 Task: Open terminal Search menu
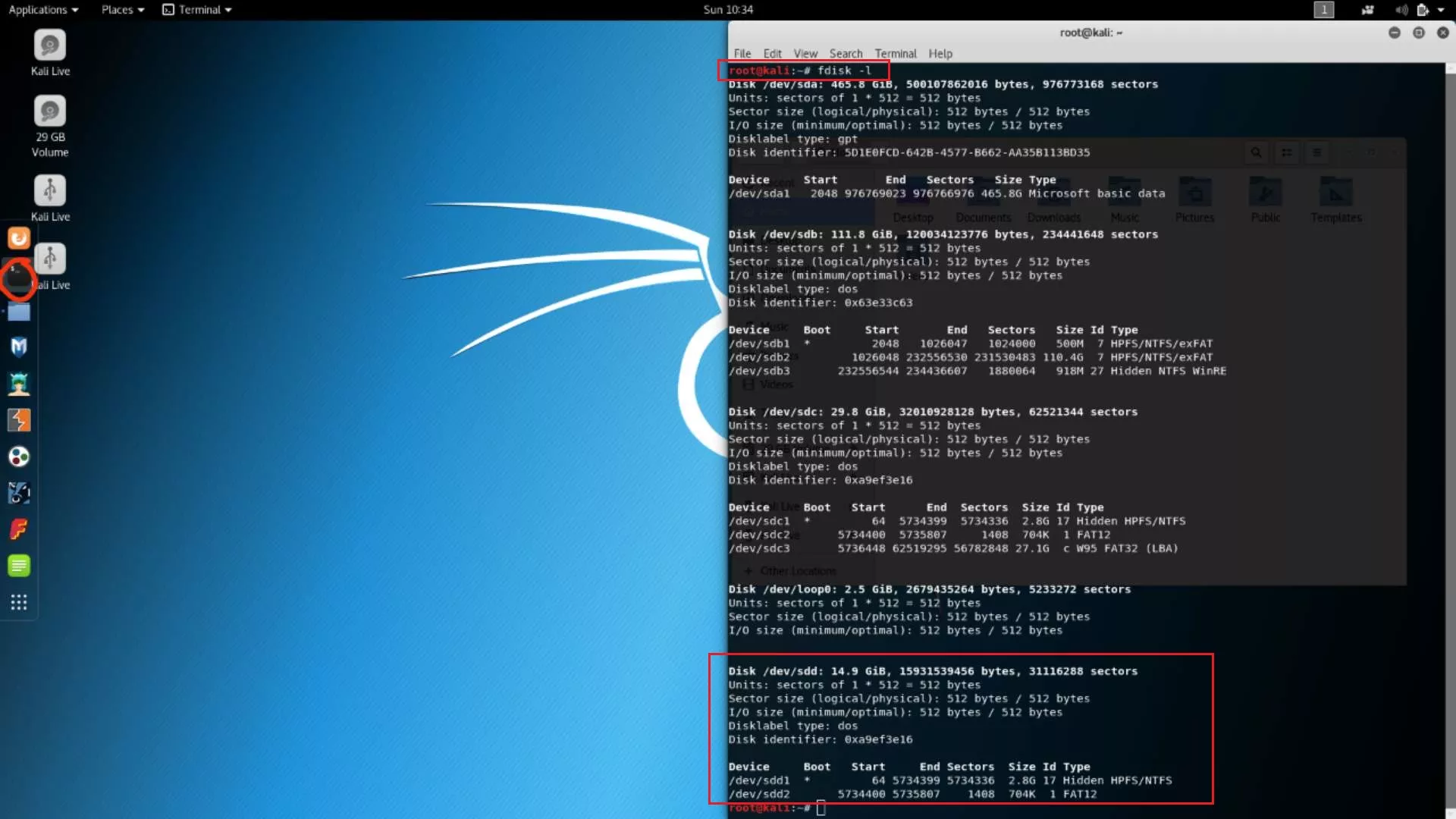coord(846,54)
